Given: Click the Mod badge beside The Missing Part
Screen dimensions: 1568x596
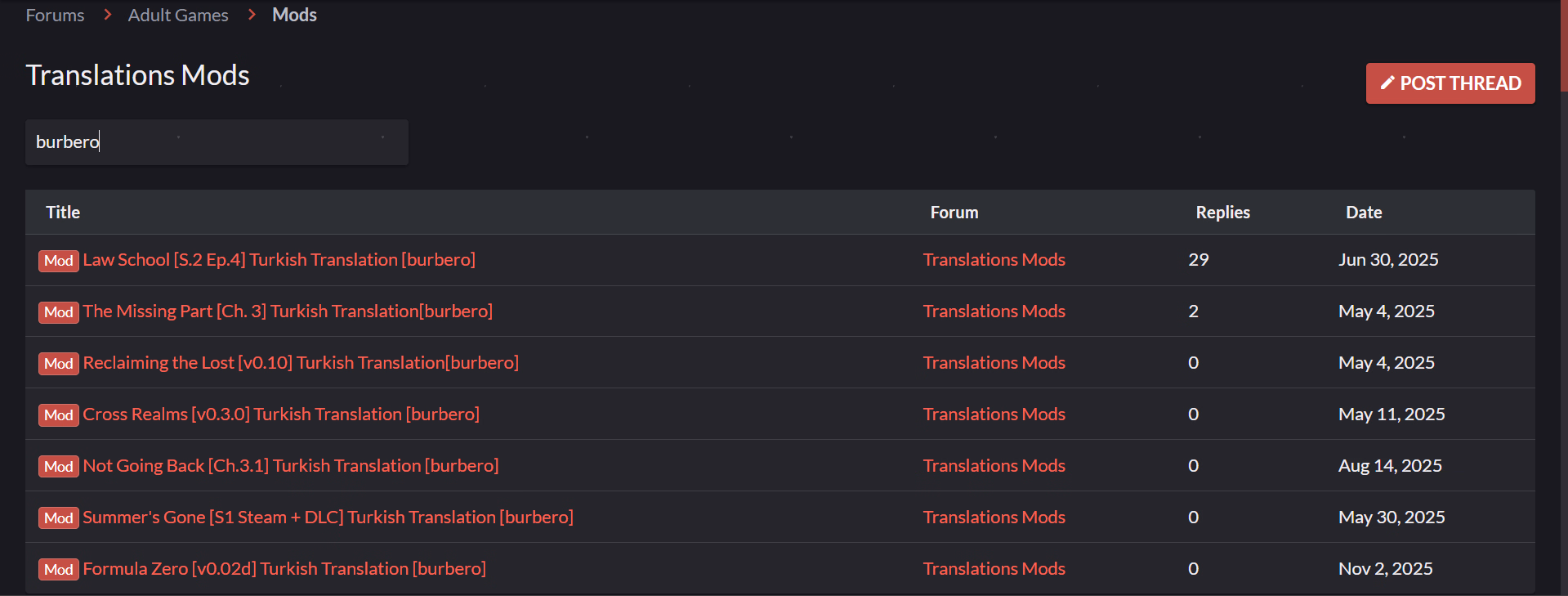Looking at the screenshot, I should coord(59,312).
